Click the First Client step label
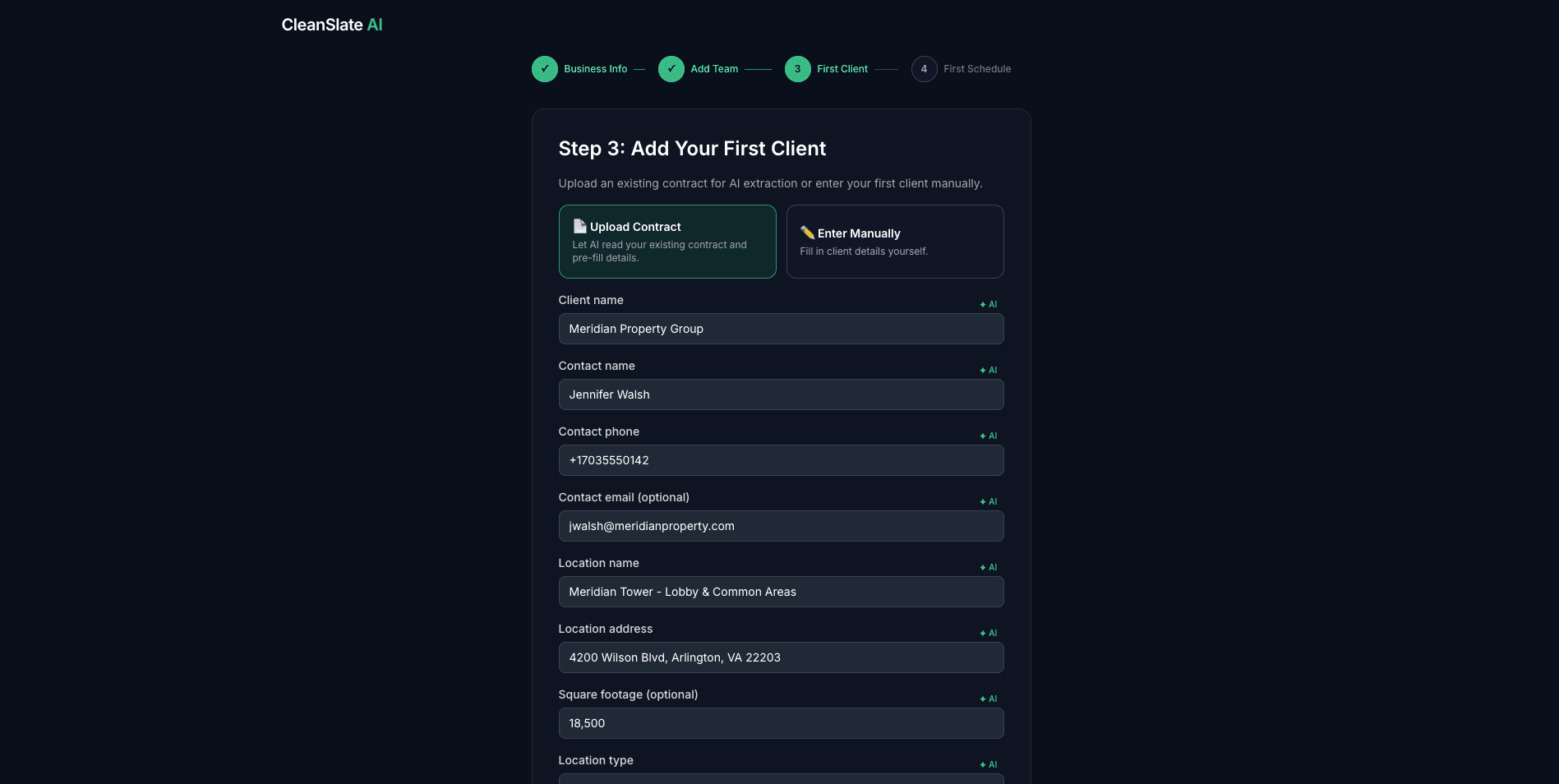The image size is (1559, 784). [842, 69]
